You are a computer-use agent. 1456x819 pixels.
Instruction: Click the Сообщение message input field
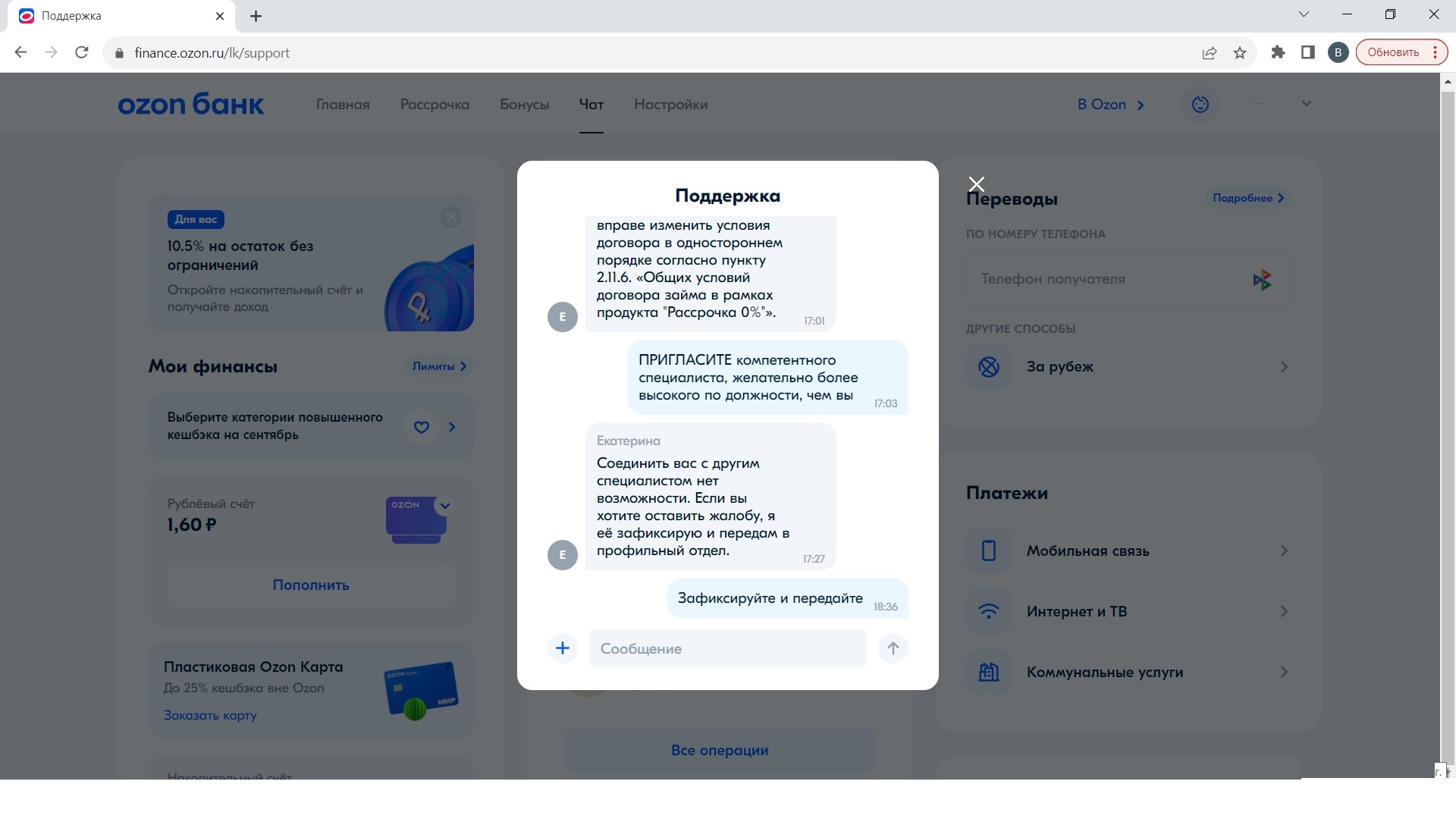tap(727, 648)
